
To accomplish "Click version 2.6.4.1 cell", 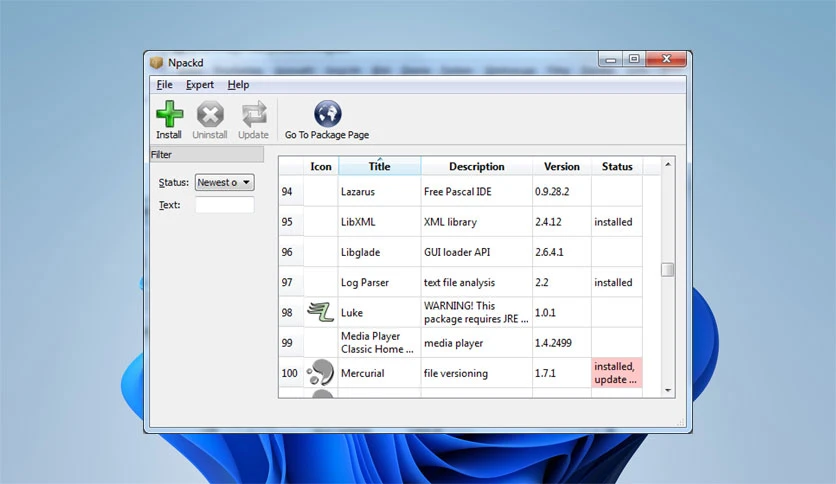I will (x=561, y=252).
